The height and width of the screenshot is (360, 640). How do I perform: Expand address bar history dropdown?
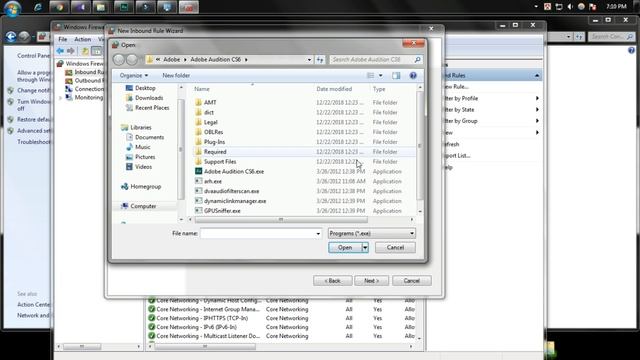click(309, 60)
